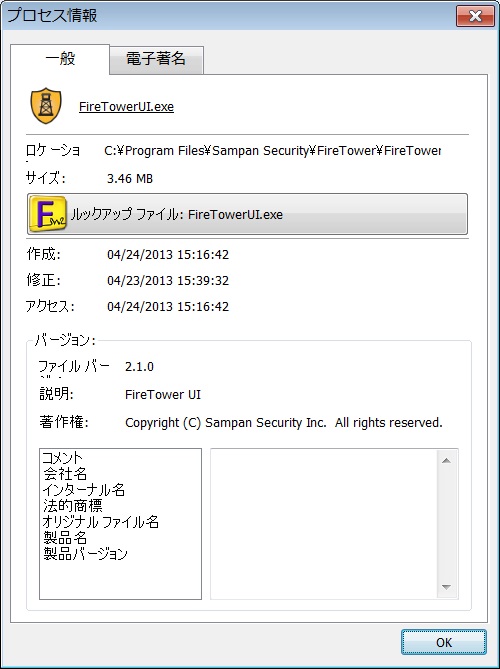Click the FireTower shield icon
500x669 pixels.
point(46,106)
